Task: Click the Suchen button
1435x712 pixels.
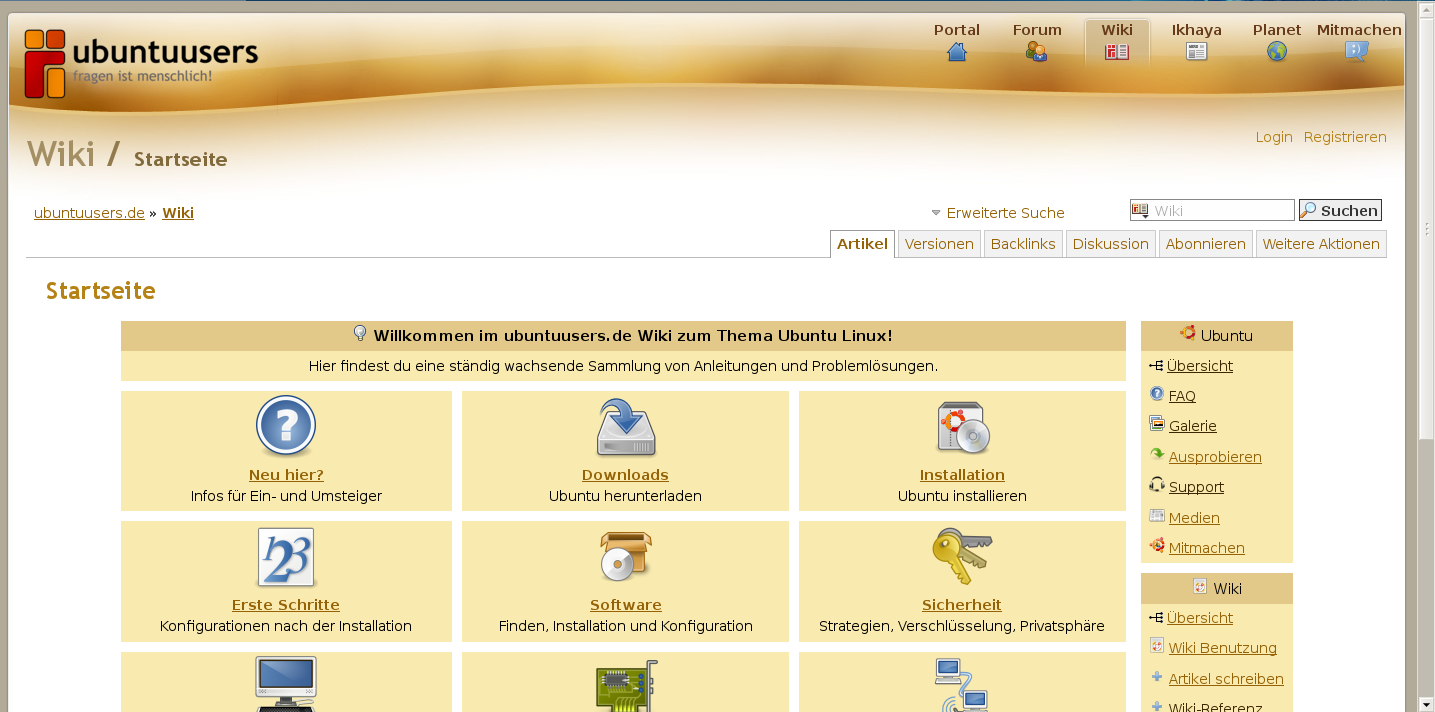Action: [x=1340, y=210]
